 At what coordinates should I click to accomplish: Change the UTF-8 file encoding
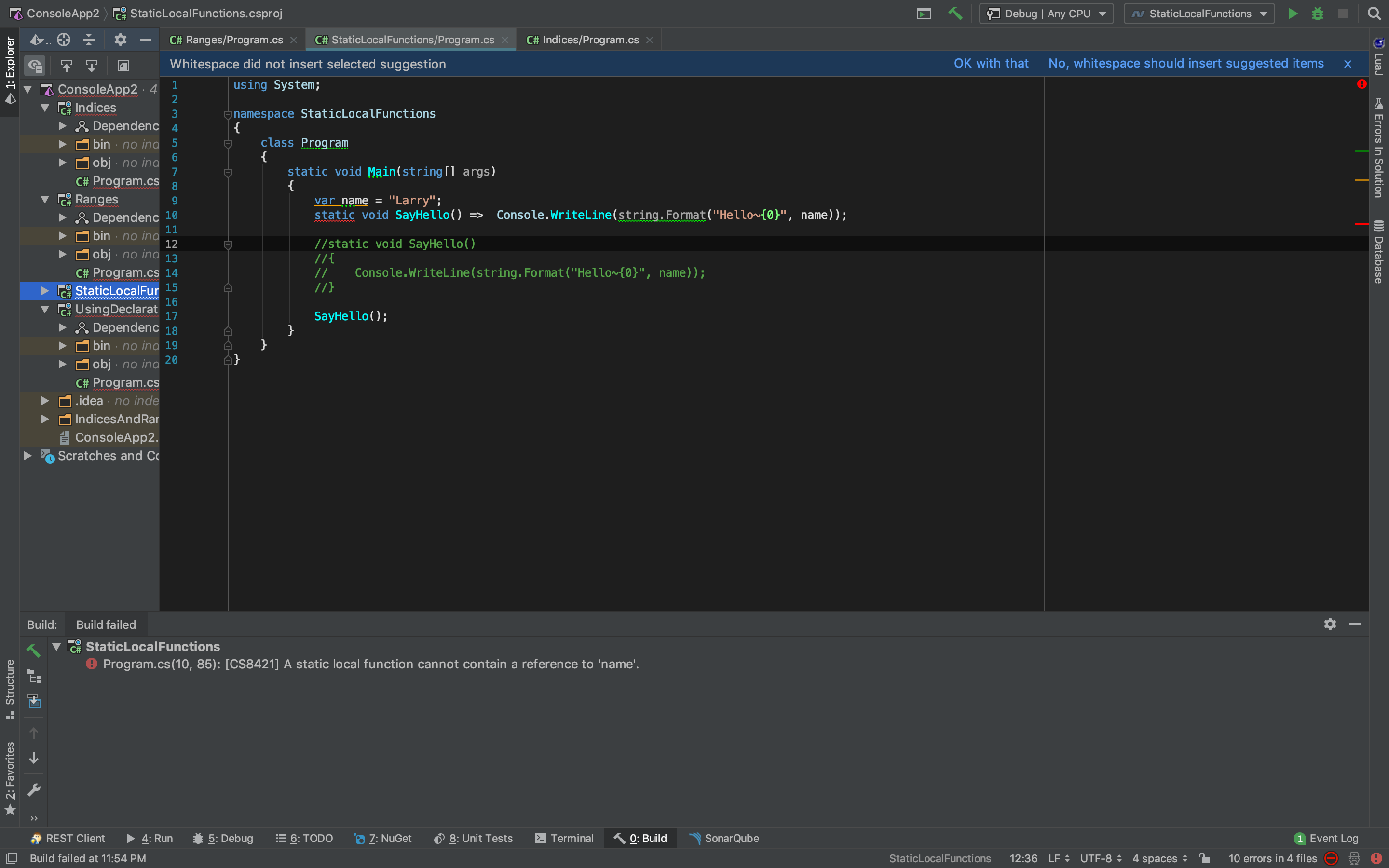tap(1101, 858)
